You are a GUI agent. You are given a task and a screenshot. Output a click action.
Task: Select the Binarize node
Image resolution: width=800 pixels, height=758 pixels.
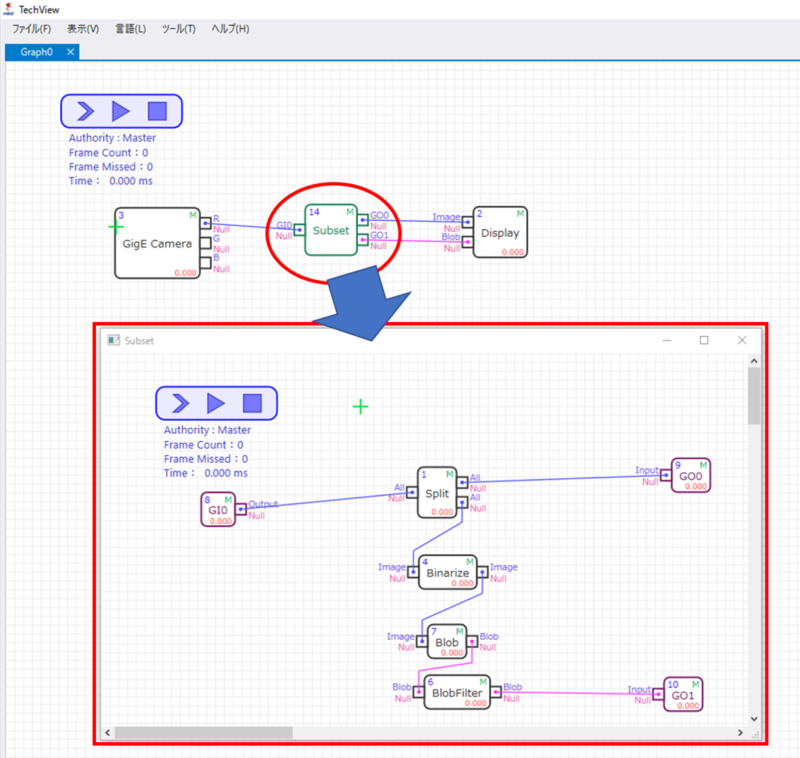pyautogui.click(x=448, y=574)
